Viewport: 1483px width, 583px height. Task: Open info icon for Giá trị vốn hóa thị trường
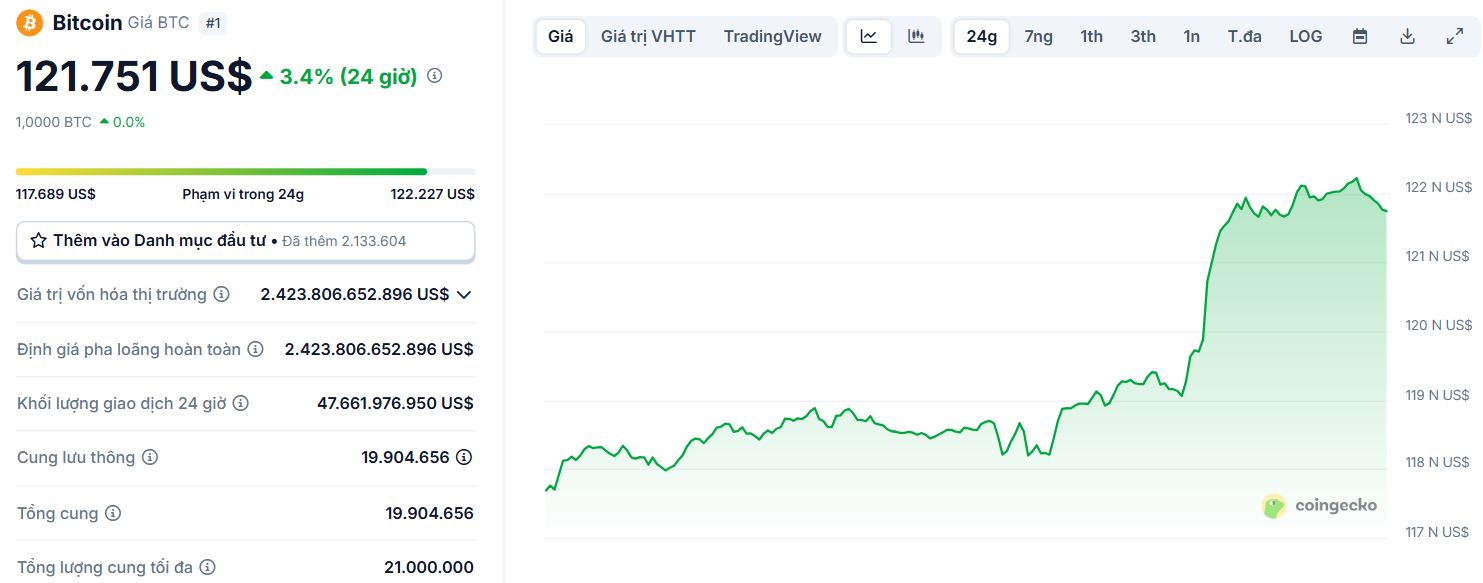[x=222, y=294]
